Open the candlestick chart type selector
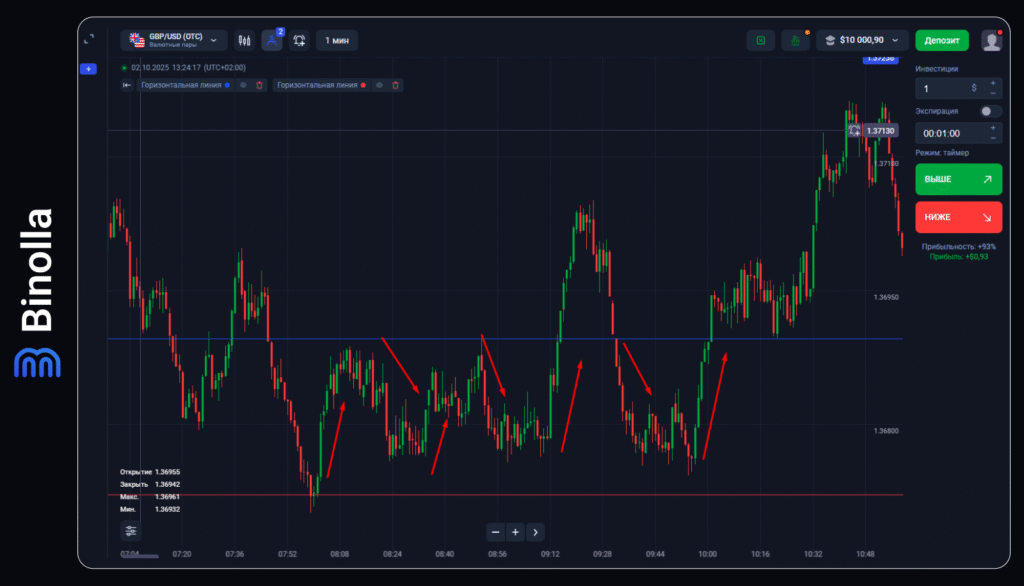1024x586 pixels. pos(245,41)
